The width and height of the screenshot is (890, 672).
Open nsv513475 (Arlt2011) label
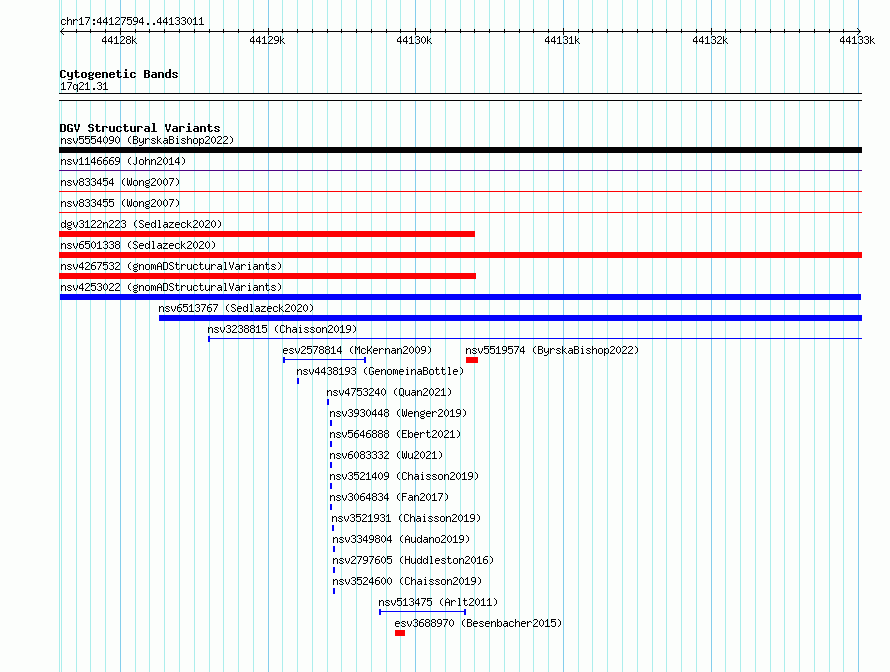click(438, 602)
